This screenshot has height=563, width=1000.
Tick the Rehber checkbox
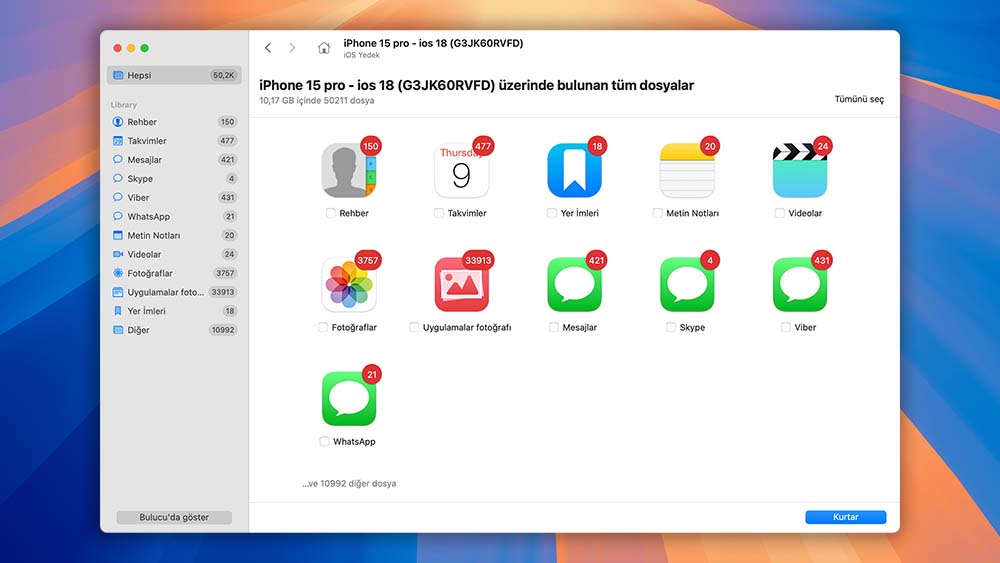330,213
